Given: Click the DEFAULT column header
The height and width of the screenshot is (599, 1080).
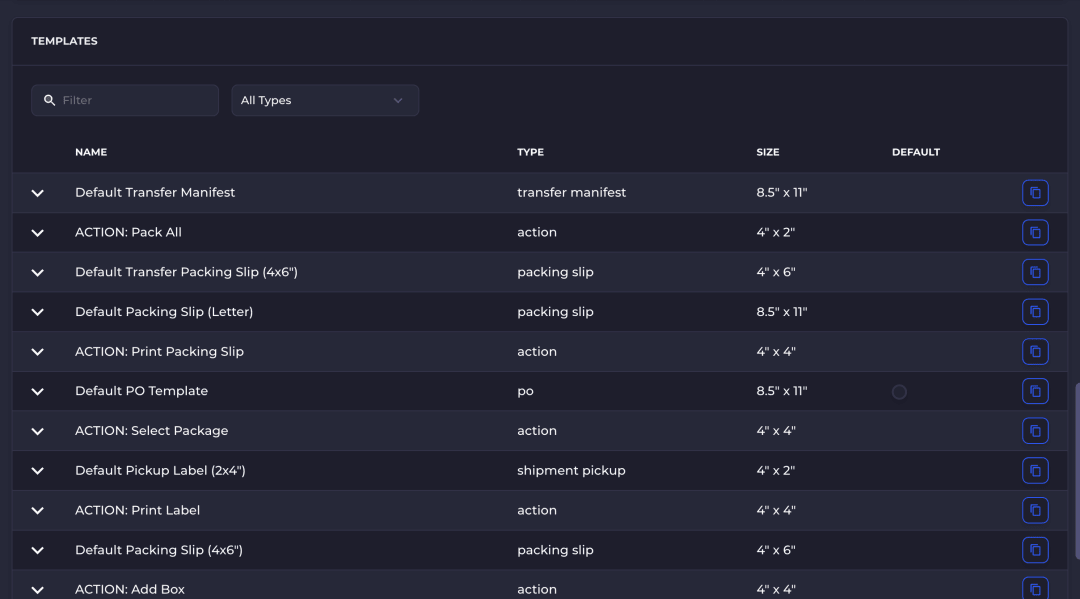Looking at the screenshot, I should click(916, 152).
